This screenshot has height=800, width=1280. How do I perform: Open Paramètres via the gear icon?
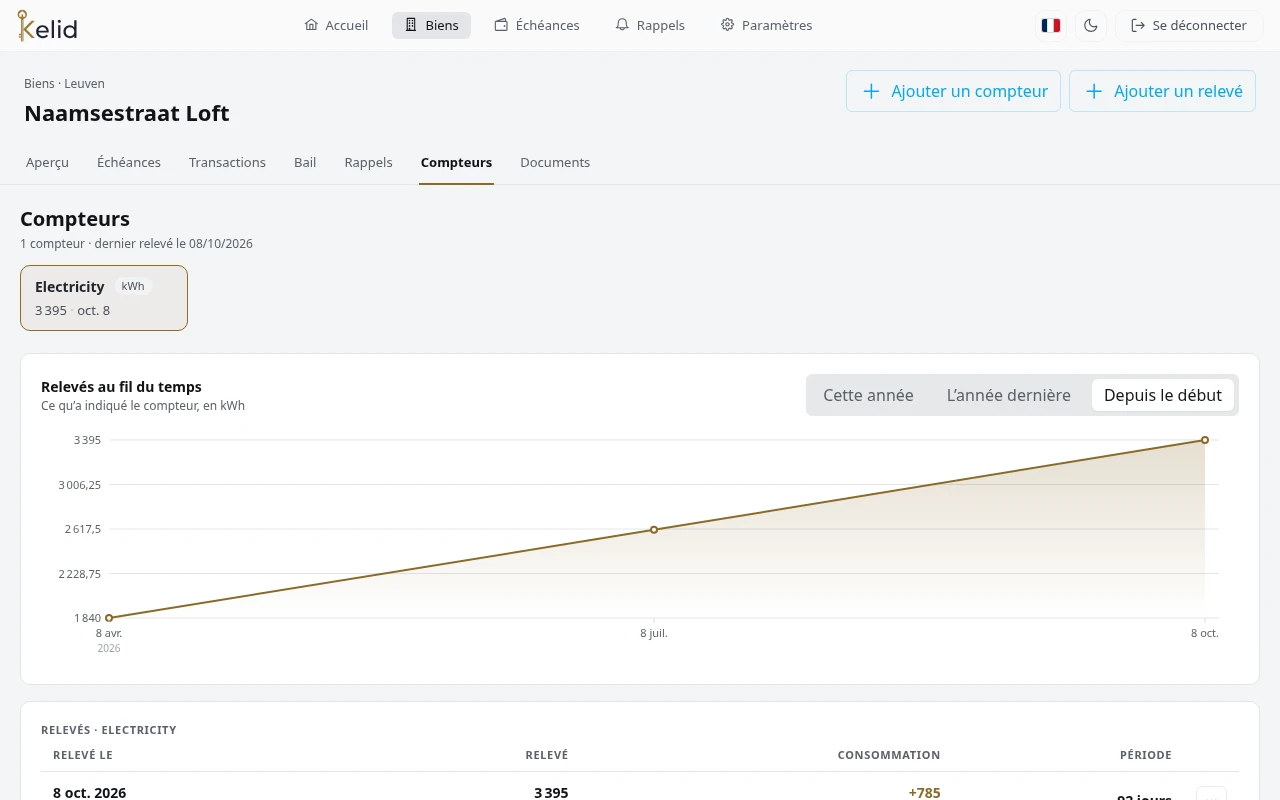point(766,25)
